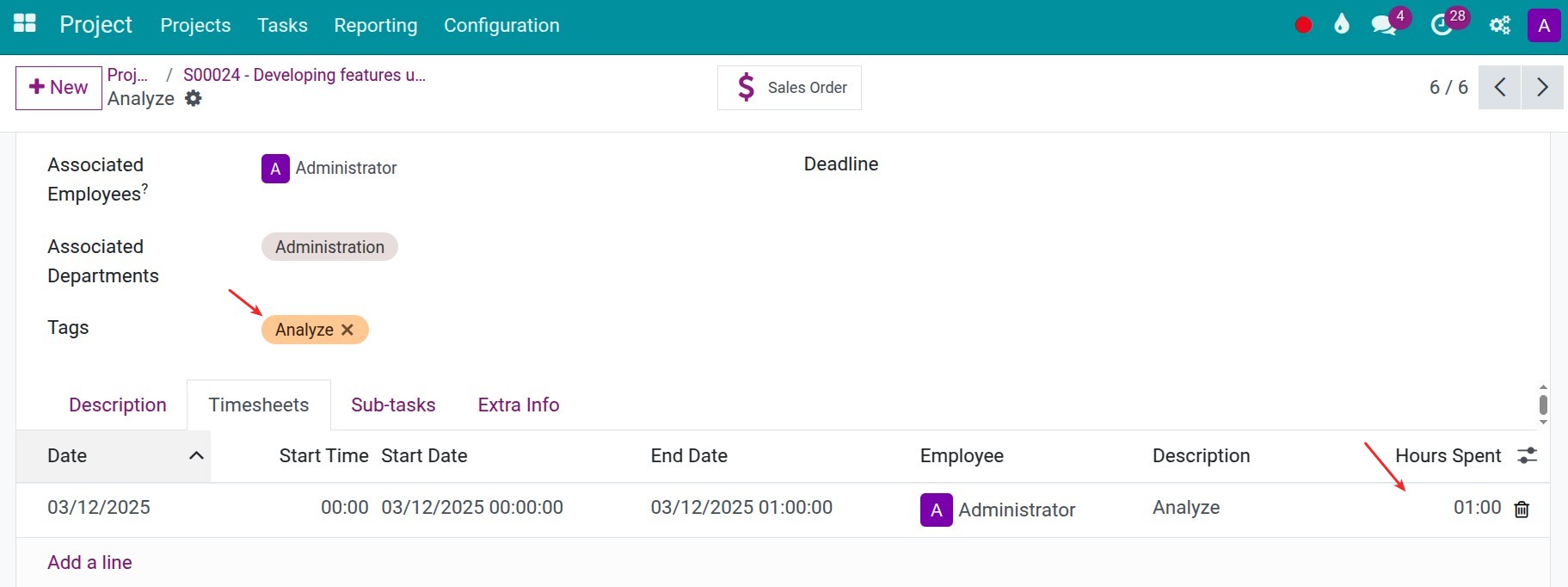Go to the next record arrow
1568x587 pixels.
[x=1542, y=87]
